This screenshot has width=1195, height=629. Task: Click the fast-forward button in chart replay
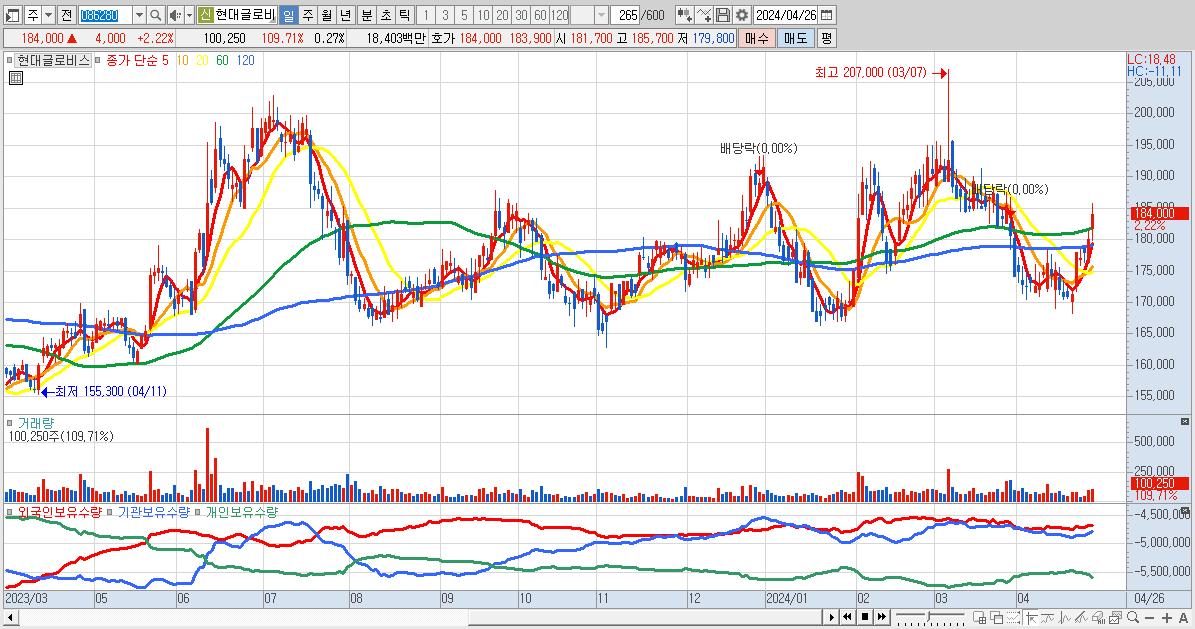882,617
